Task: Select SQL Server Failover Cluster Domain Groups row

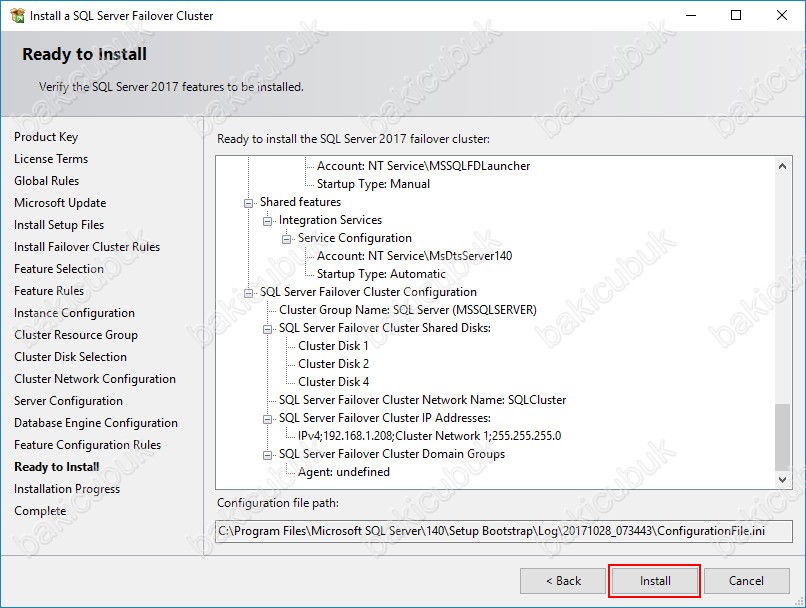Action: coord(392,454)
